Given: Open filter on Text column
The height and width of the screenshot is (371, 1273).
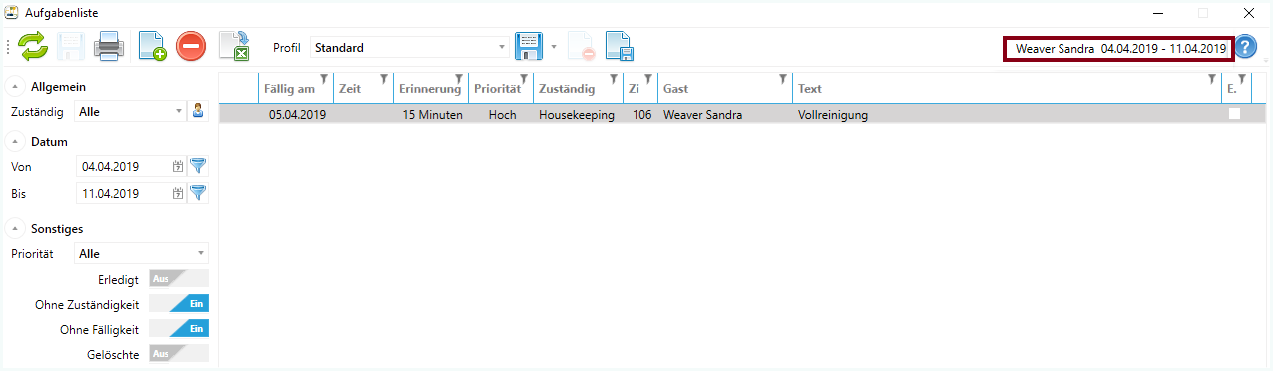Looking at the screenshot, I should [1211, 78].
